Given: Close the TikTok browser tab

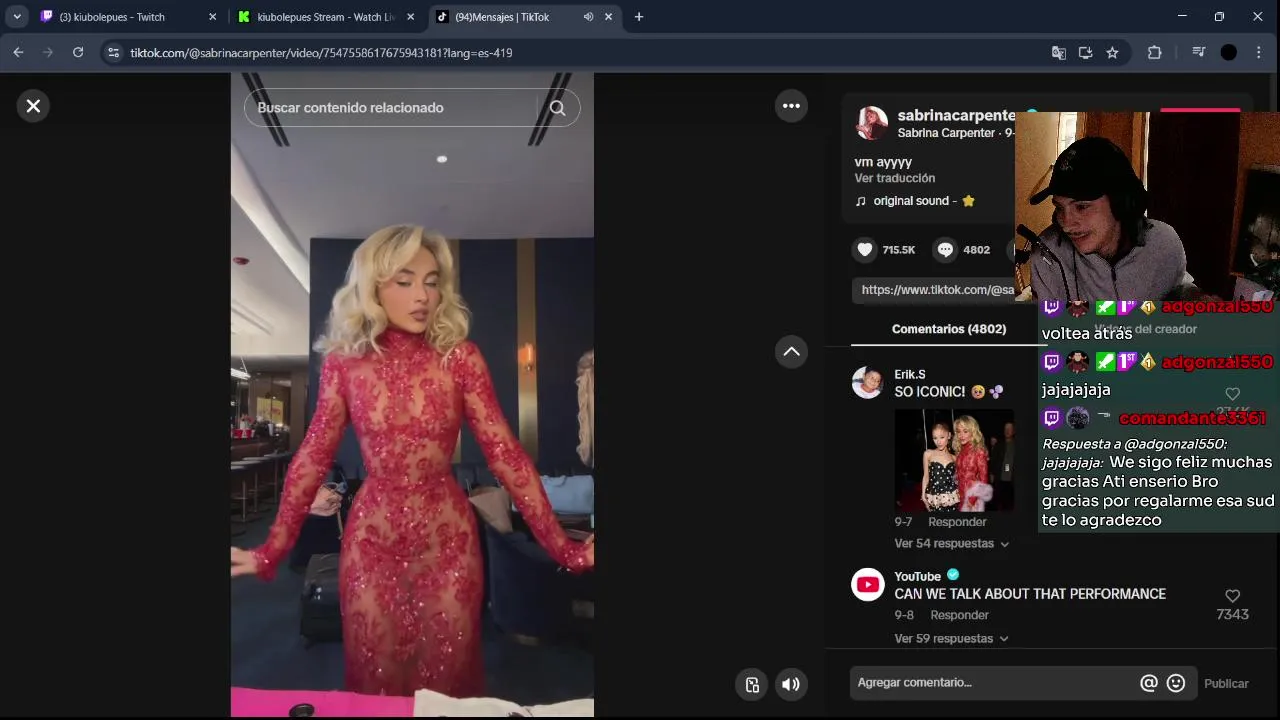Looking at the screenshot, I should coord(608,17).
